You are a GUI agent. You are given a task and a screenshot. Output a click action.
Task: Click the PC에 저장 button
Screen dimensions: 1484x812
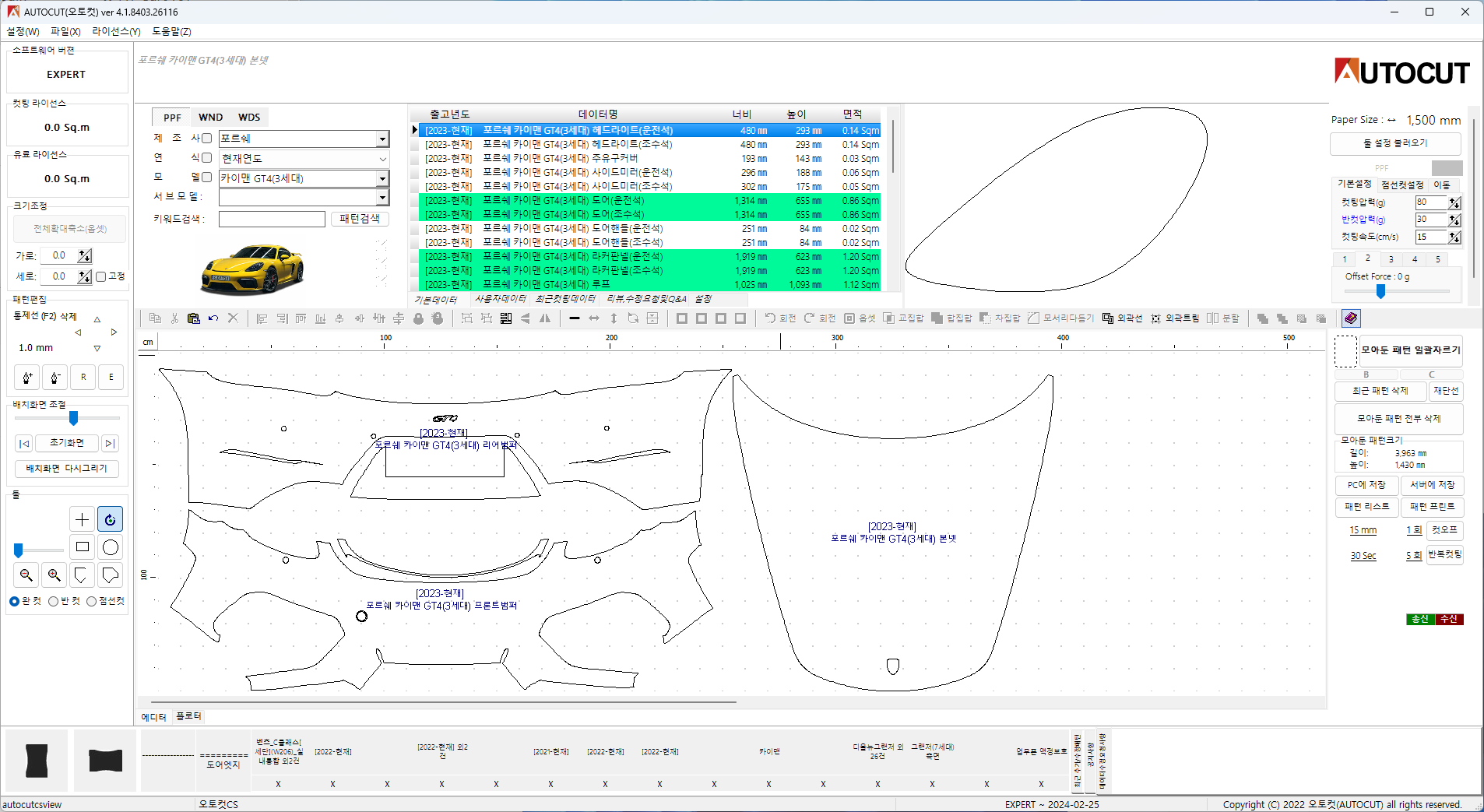click(1366, 485)
